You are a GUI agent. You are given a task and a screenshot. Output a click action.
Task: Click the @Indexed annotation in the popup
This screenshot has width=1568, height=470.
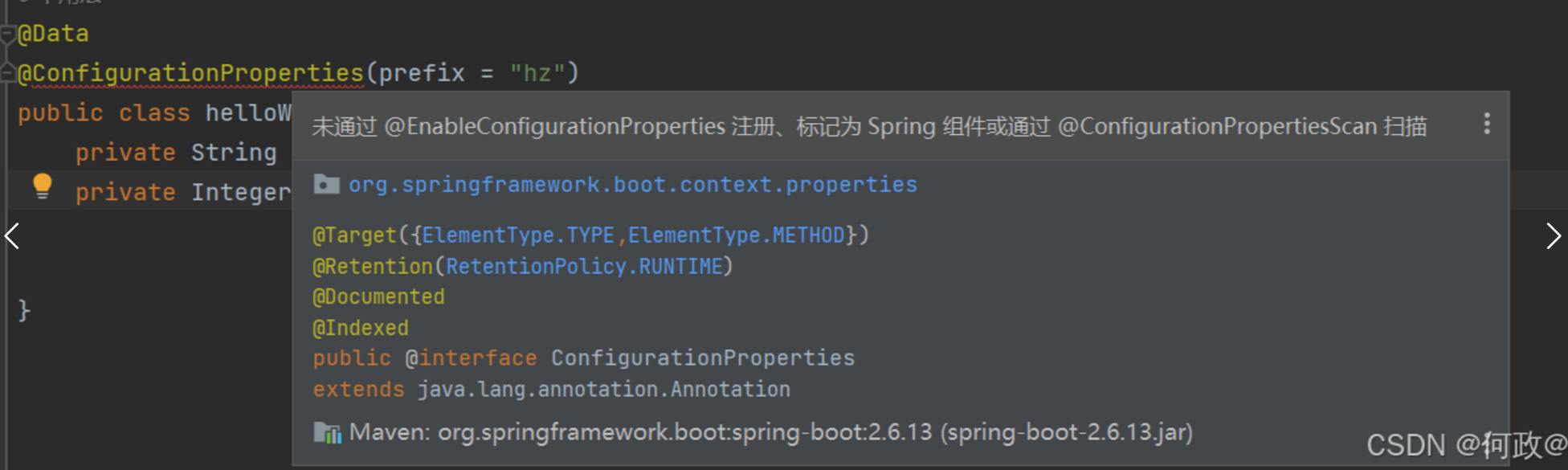[361, 329]
